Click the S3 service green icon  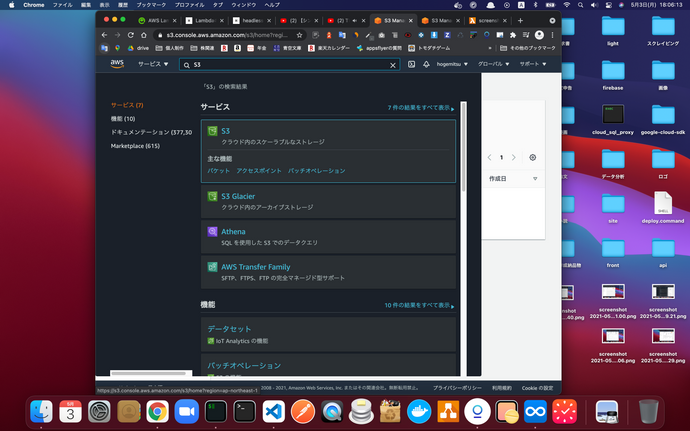pos(213,131)
